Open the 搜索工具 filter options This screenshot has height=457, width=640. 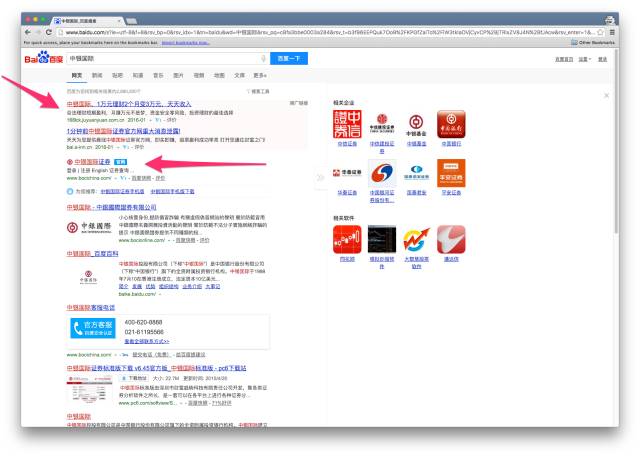tap(258, 91)
